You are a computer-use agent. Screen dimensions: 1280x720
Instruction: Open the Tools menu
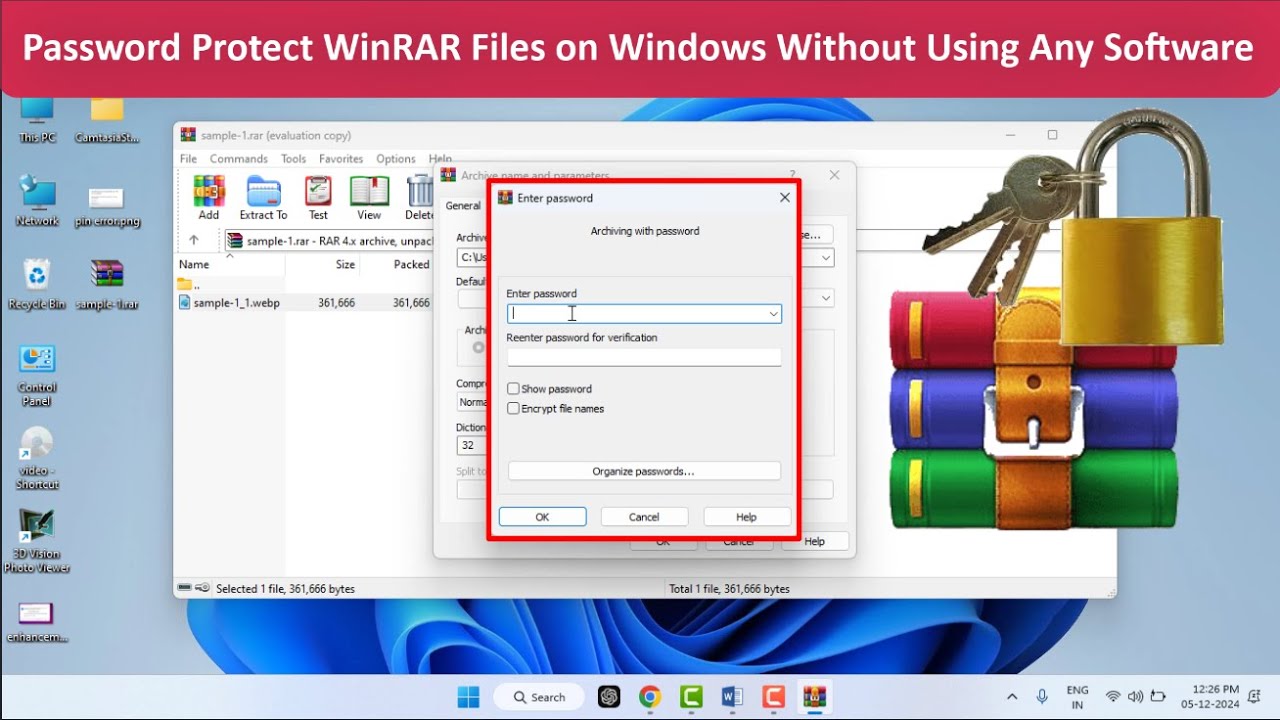[294, 159]
